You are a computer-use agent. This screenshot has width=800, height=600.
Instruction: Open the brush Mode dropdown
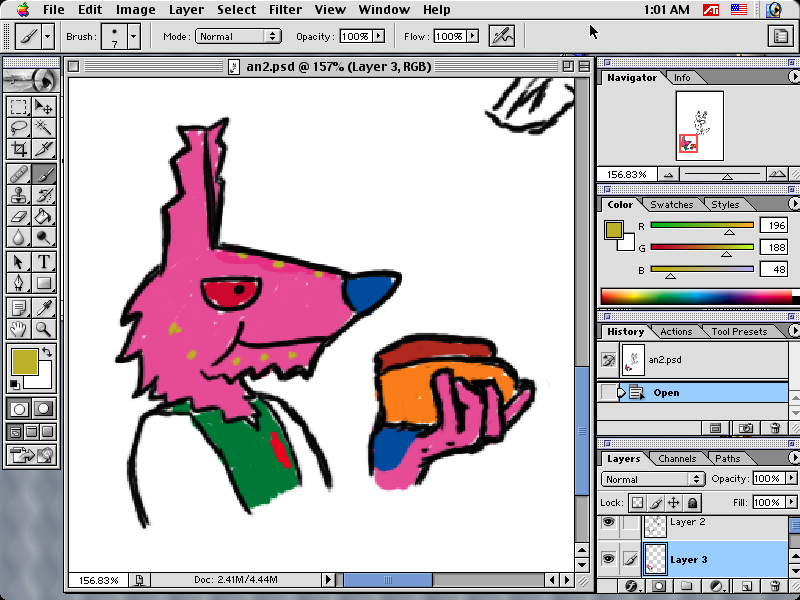click(238, 36)
